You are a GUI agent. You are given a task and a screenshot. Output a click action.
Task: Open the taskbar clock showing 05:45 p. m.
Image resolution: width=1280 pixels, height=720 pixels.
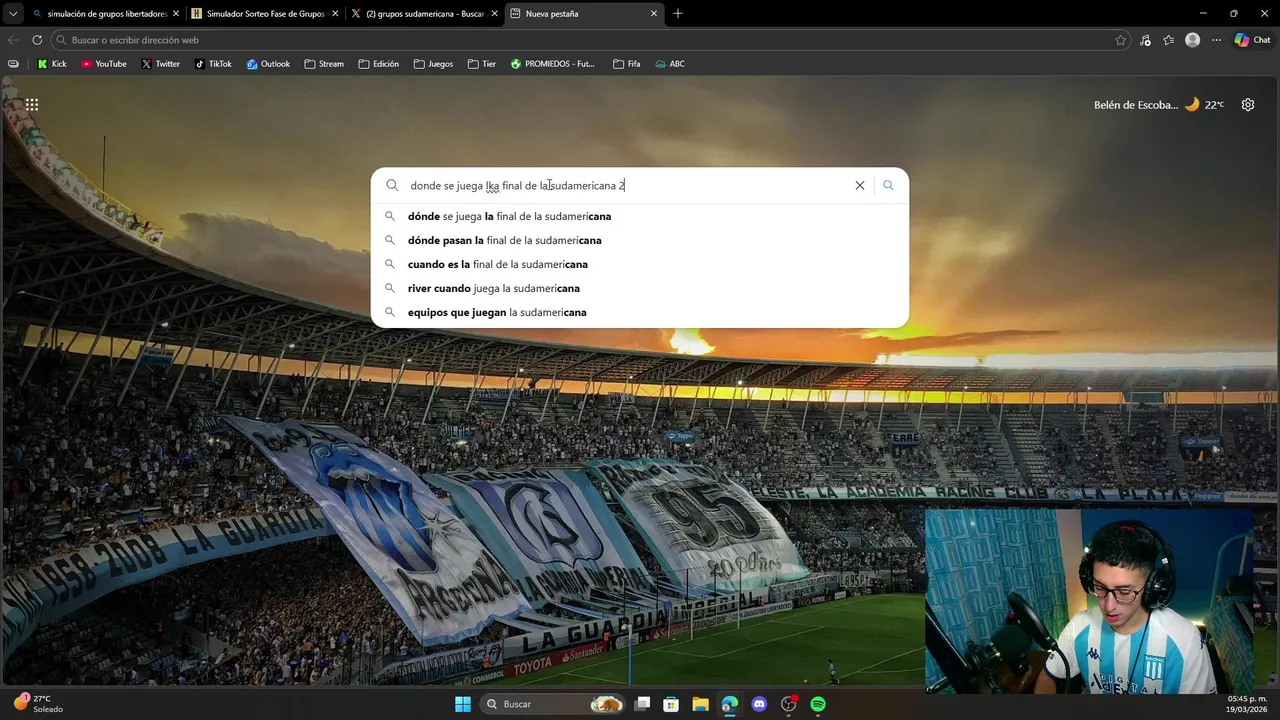1247,704
